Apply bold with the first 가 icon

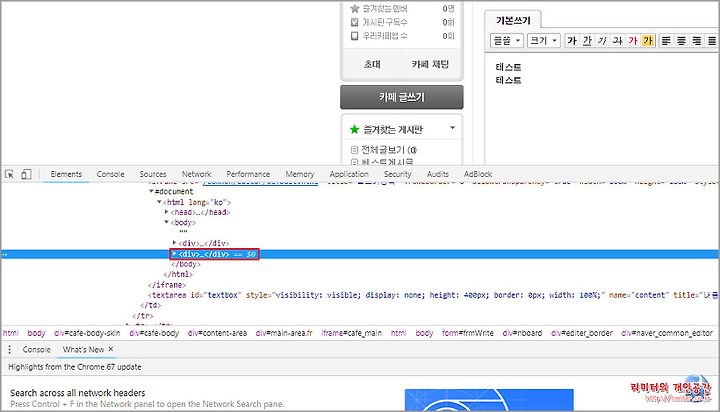pyautogui.click(x=572, y=40)
